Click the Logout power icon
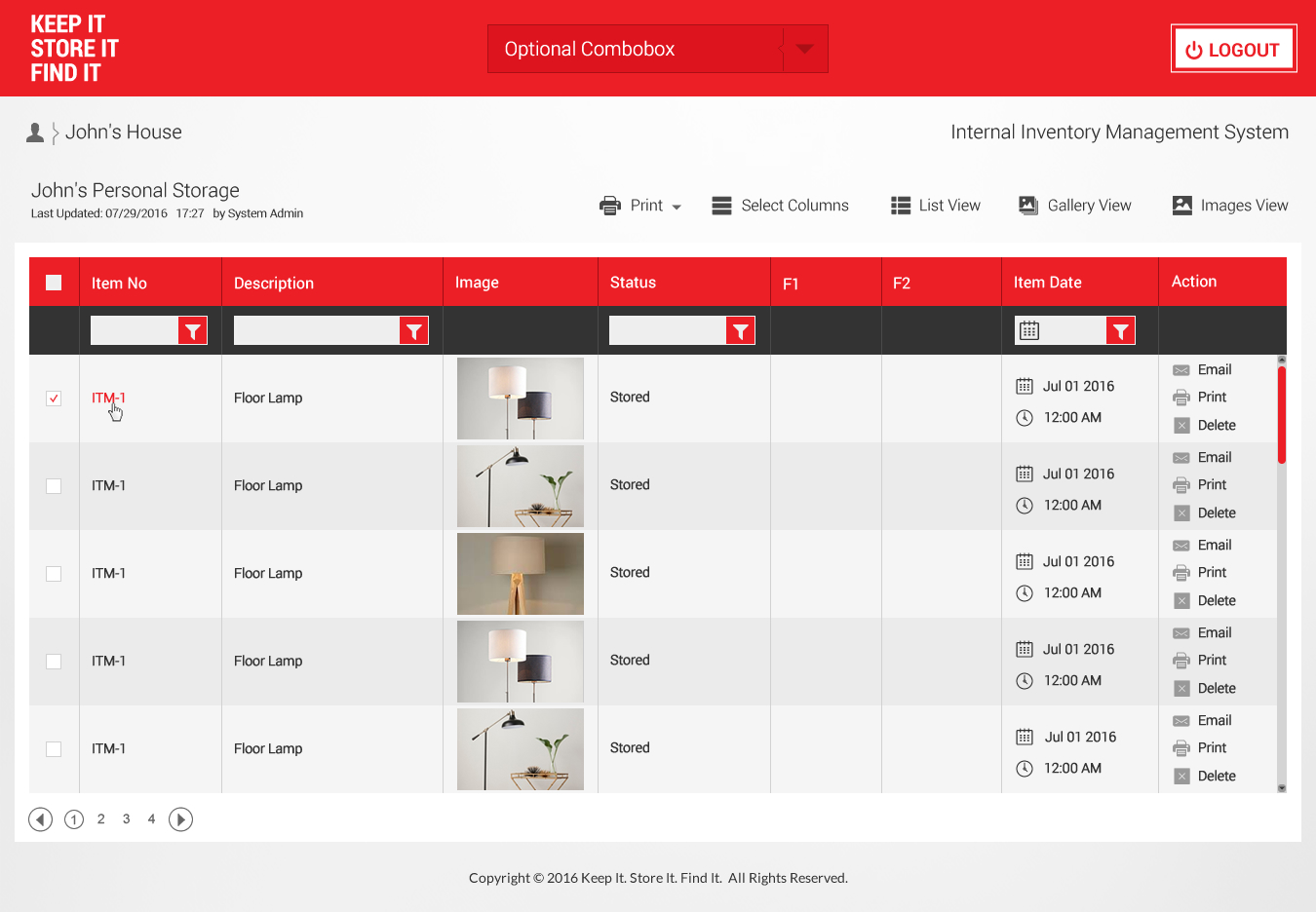Image resolution: width=1316 pixels, height=912 pixels. tap(1193, 49)
